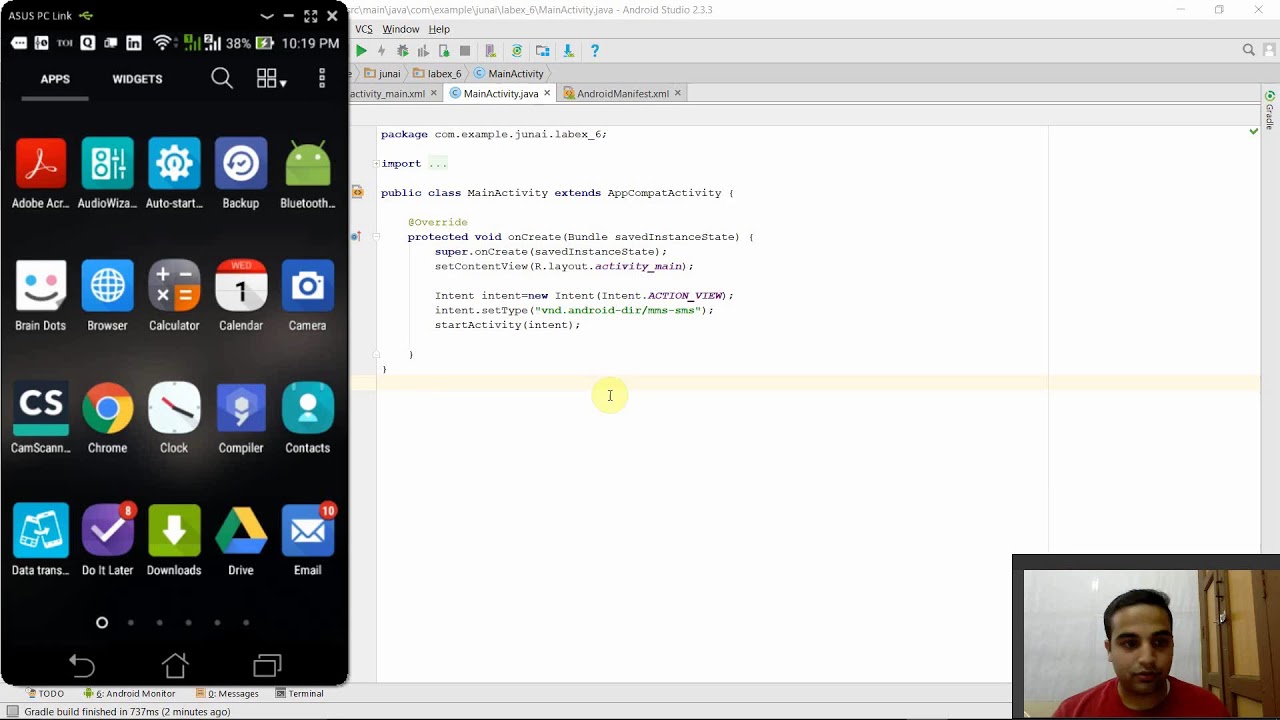
Task: Open the SDK Manager download icon
Action: 568,50
